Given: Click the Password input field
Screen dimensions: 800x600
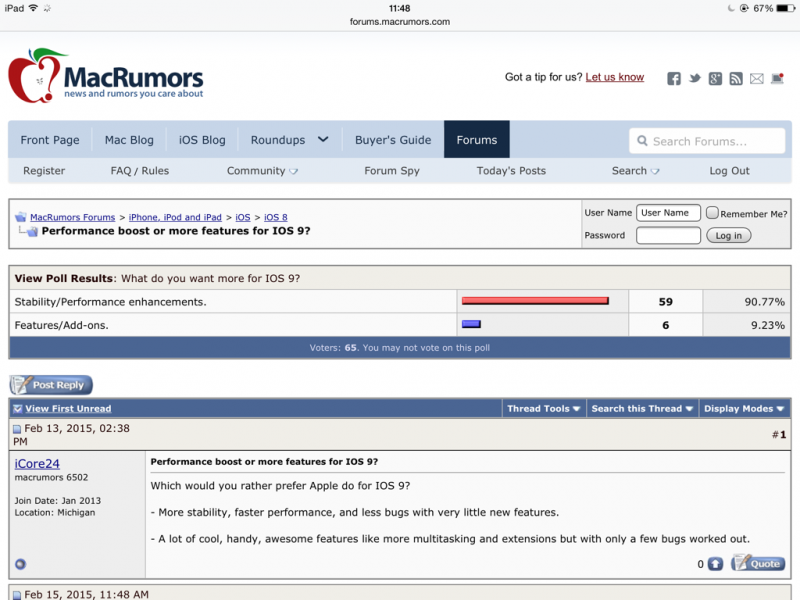Looking at the screenshot, I should coord(668,236).
